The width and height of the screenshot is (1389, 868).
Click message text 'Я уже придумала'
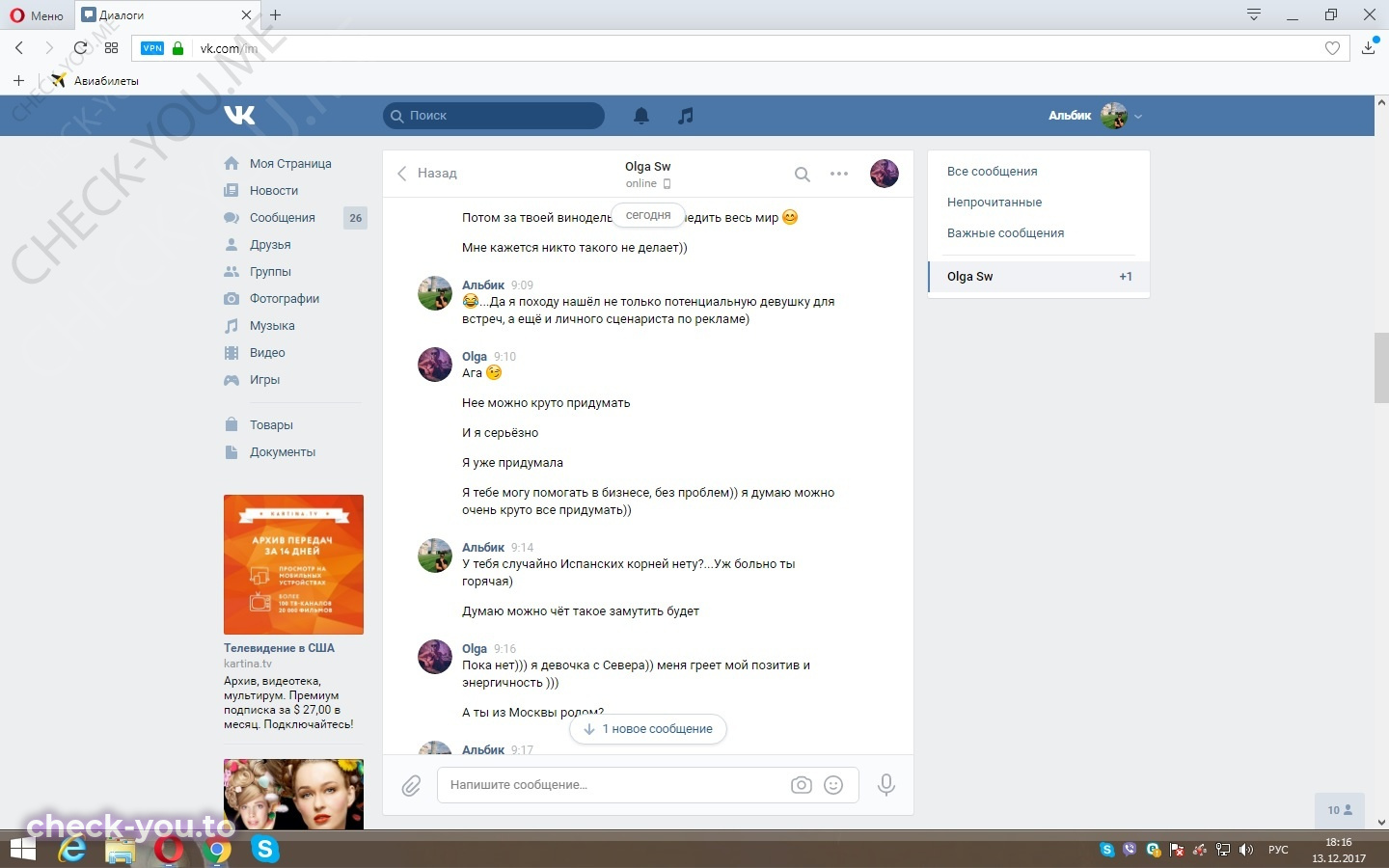click(x=512, y=463)
